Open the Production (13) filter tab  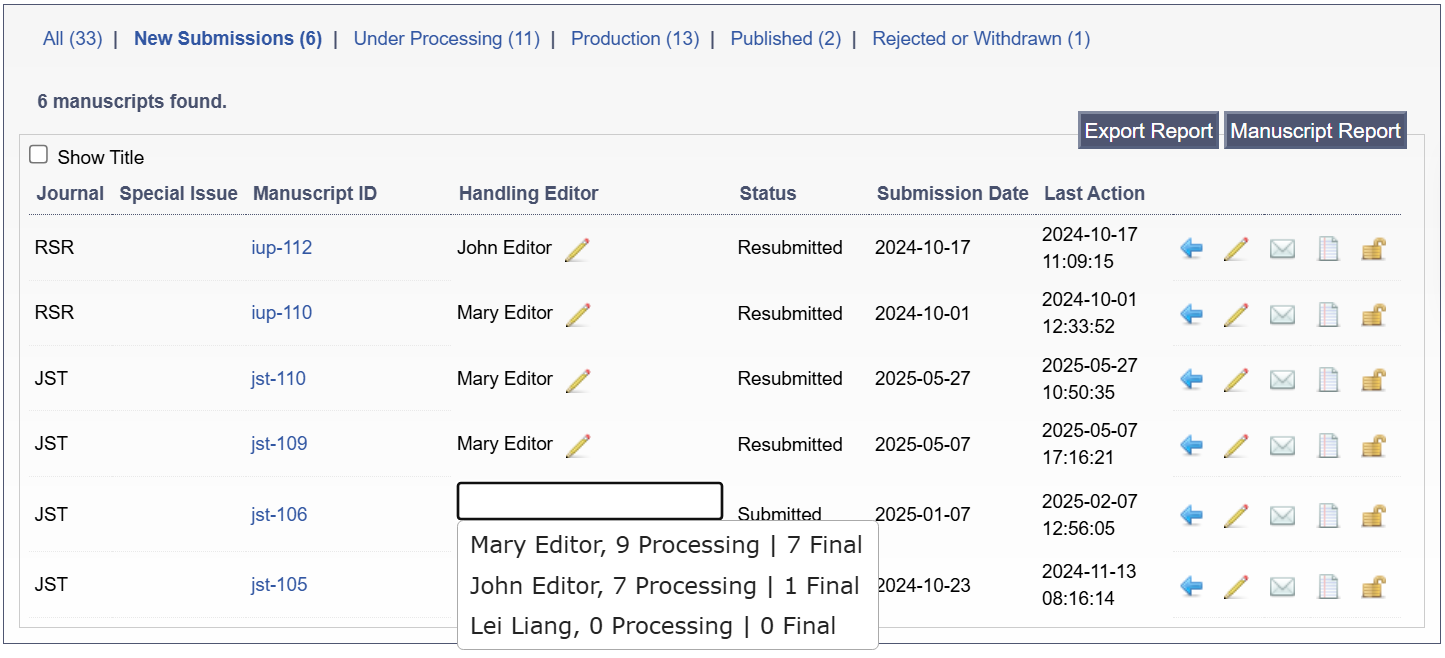click(634, 39)
